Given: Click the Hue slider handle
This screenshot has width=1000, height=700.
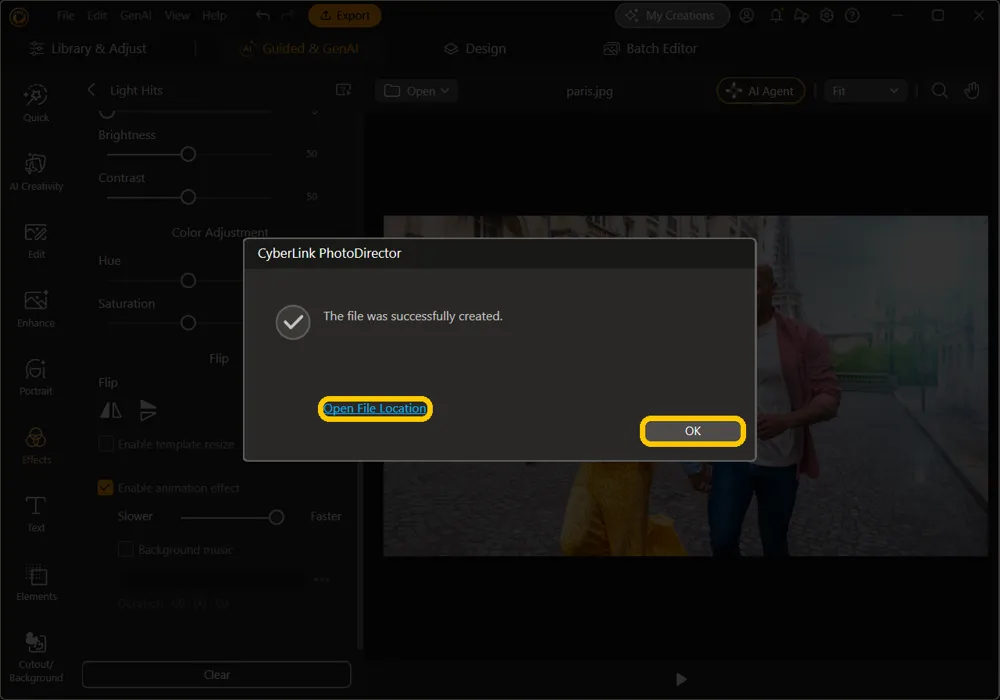Looking at the screenshot, I should [x=188, y=281].
